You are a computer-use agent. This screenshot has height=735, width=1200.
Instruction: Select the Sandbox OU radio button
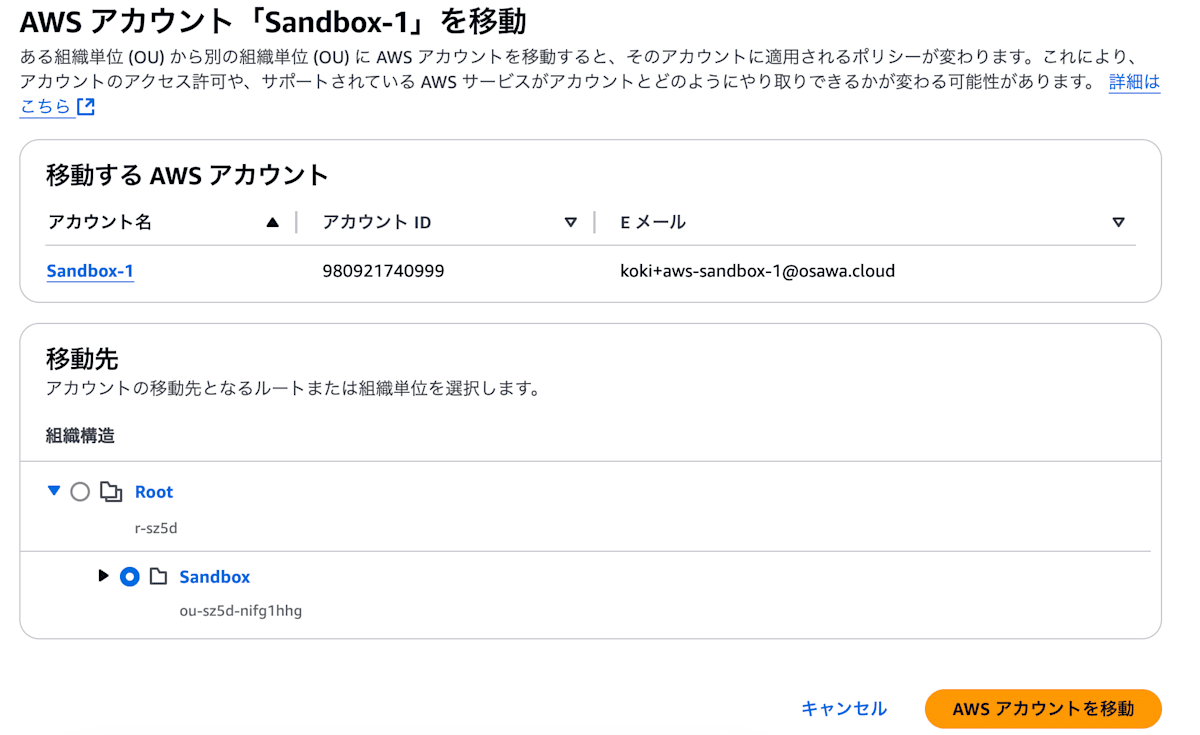(129, 576)
